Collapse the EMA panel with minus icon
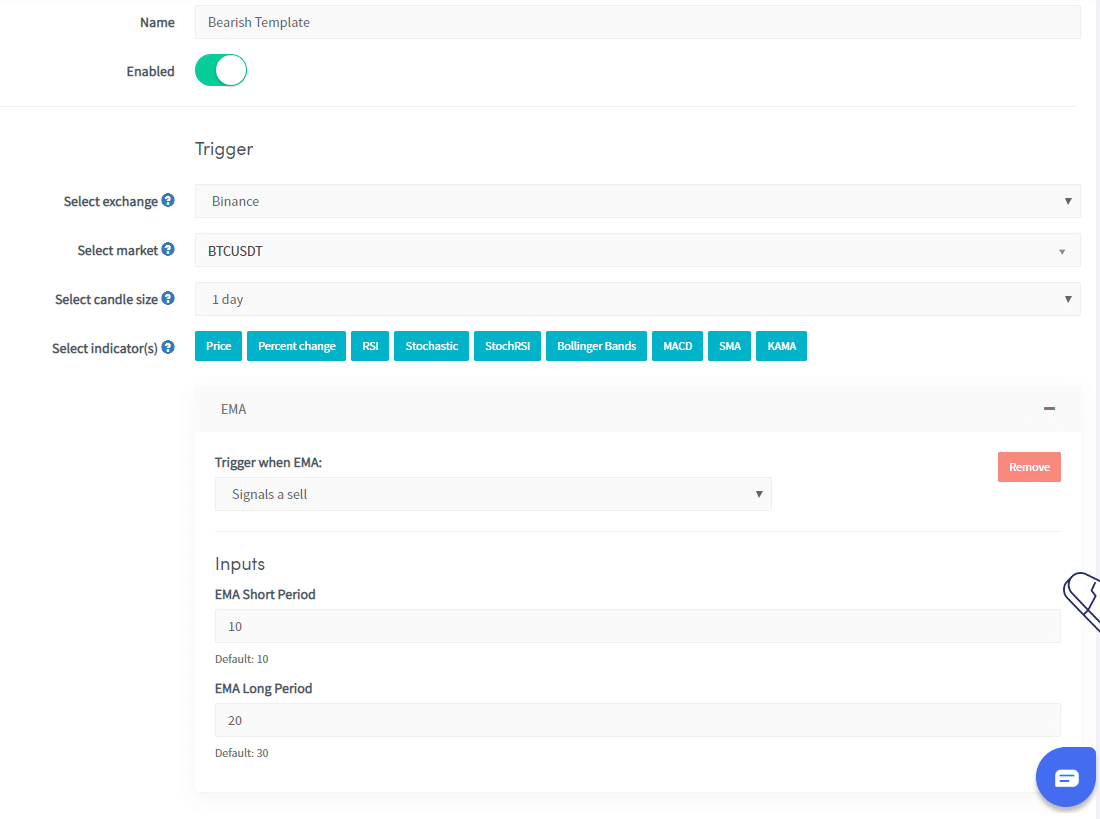Screen dimensions: 1100x819 (x=1049, y=408)
